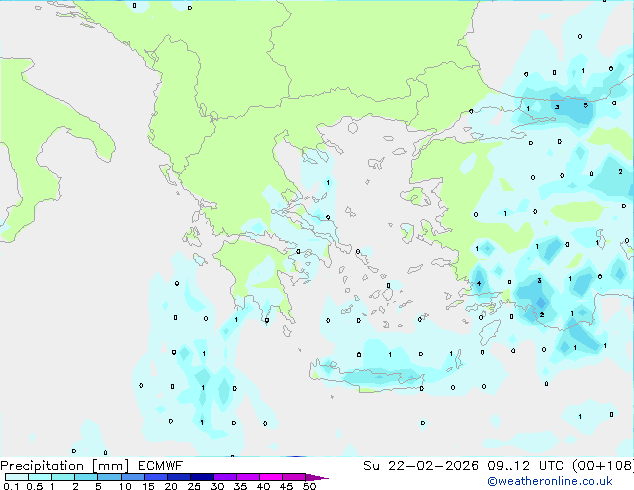Click the legend label '15'
This screenshot has height=490, width=634.
point(148,486)
